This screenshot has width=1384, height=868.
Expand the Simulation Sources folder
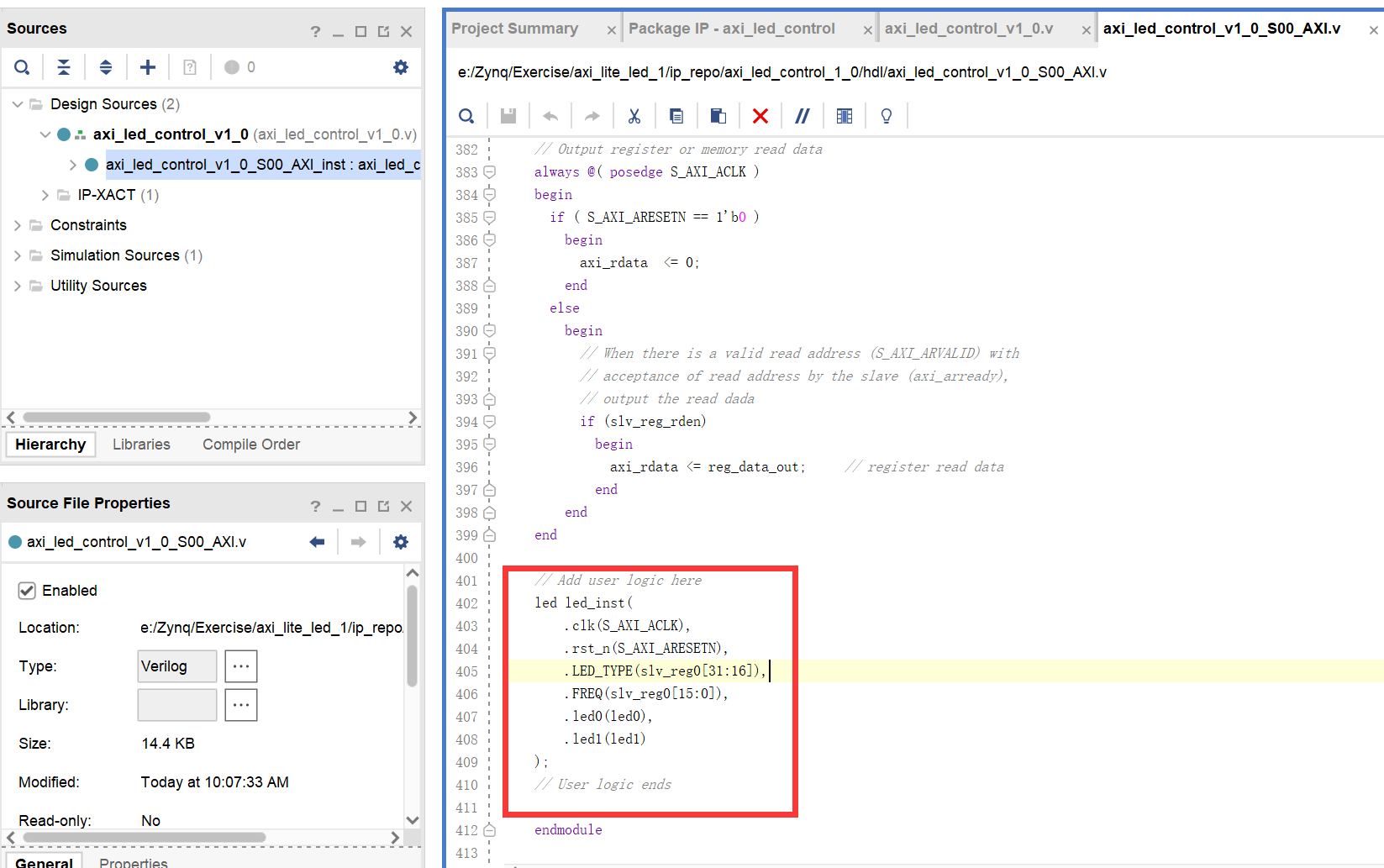click(x=18, y=255)
